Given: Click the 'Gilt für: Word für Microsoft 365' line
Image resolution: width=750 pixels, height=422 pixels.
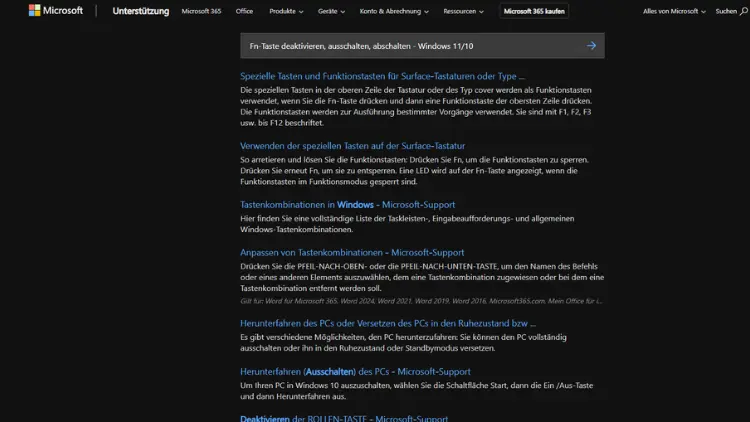Looking at the screenshot, I should (x=421, y=301).
